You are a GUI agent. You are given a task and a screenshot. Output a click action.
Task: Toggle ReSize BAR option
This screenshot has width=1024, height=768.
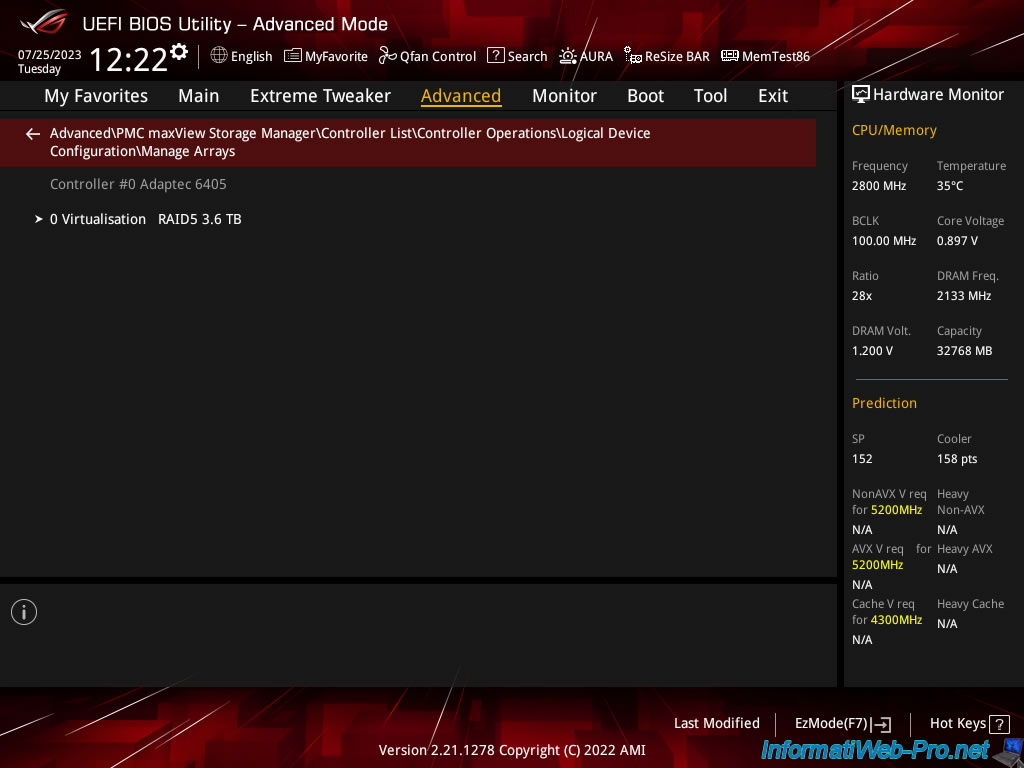click(x=667, y=56)
